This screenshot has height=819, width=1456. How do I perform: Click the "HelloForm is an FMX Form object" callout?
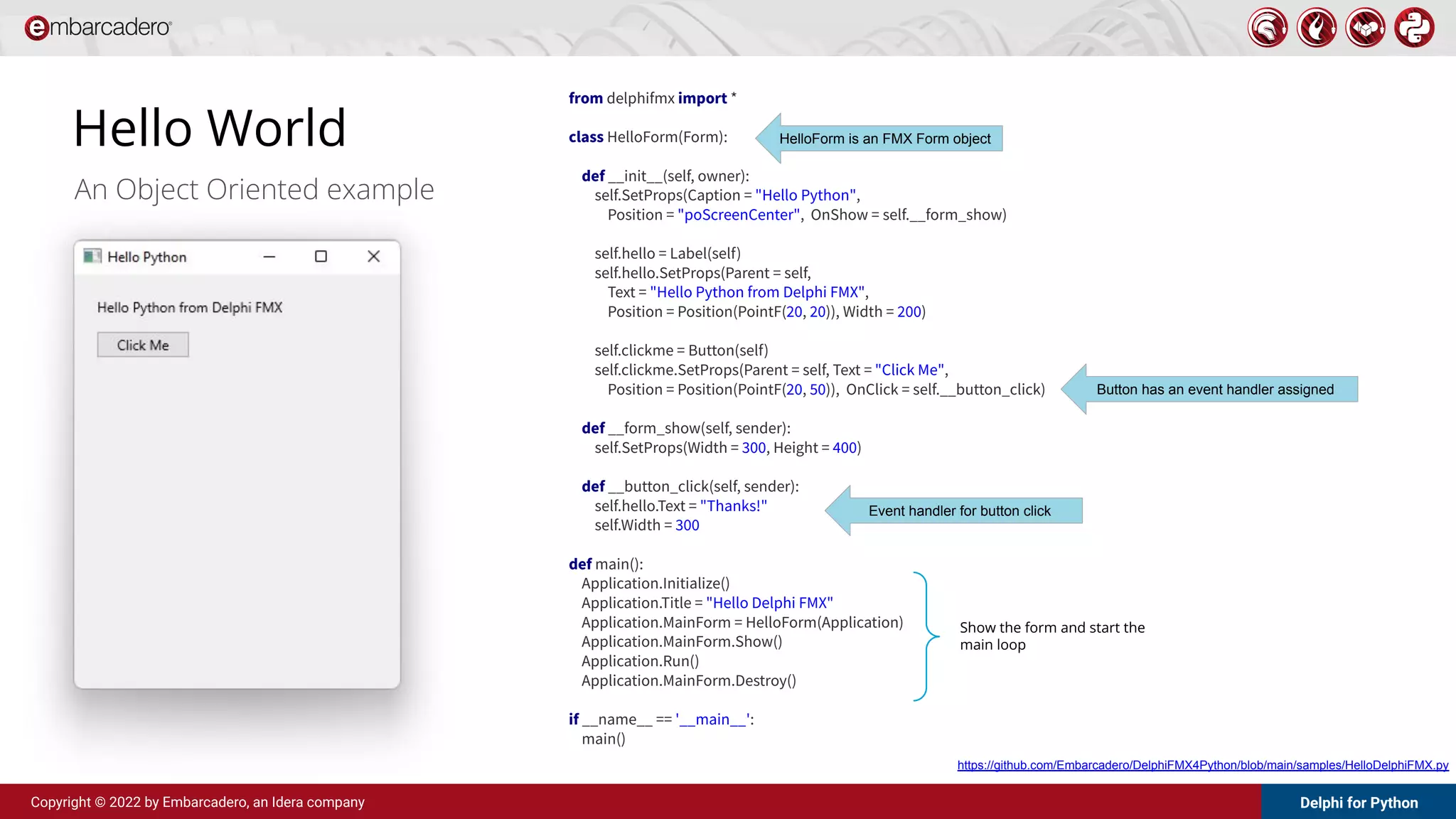click(x=884, y=139)
